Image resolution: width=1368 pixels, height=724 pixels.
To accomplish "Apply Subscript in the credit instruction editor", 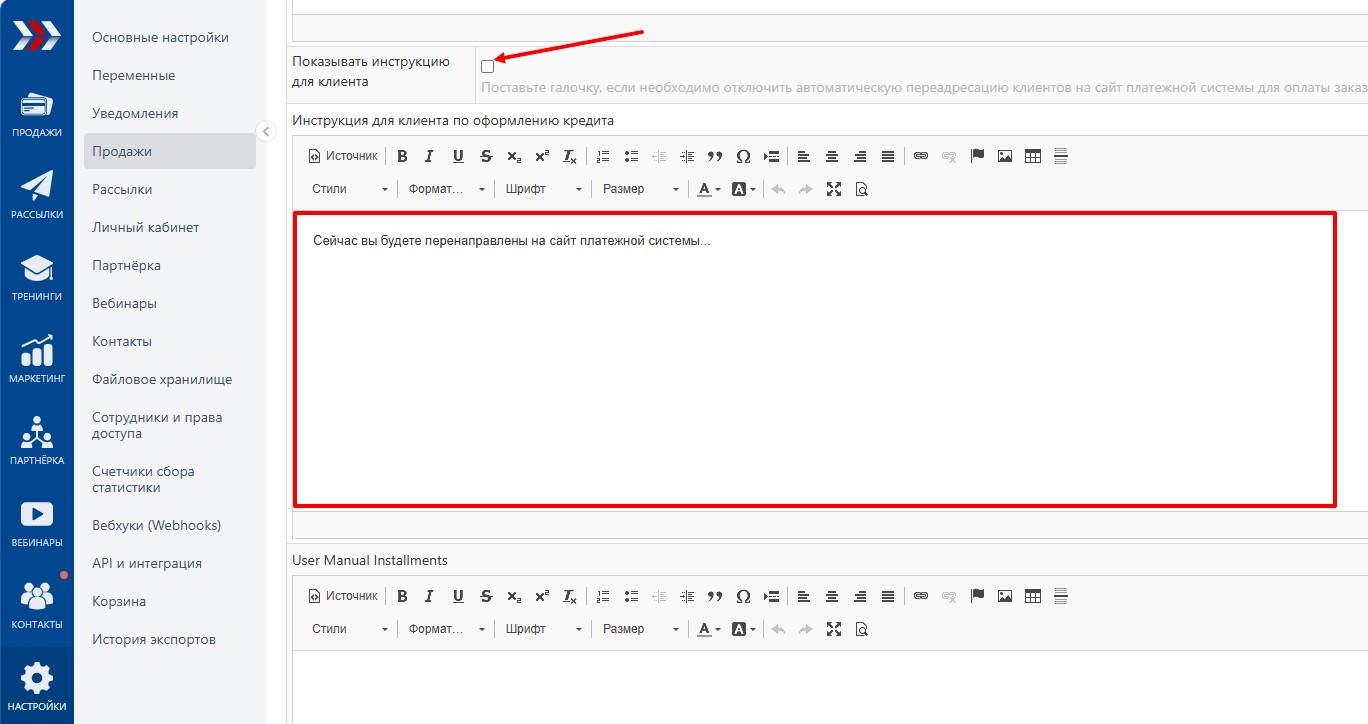I will click(514, 156).
